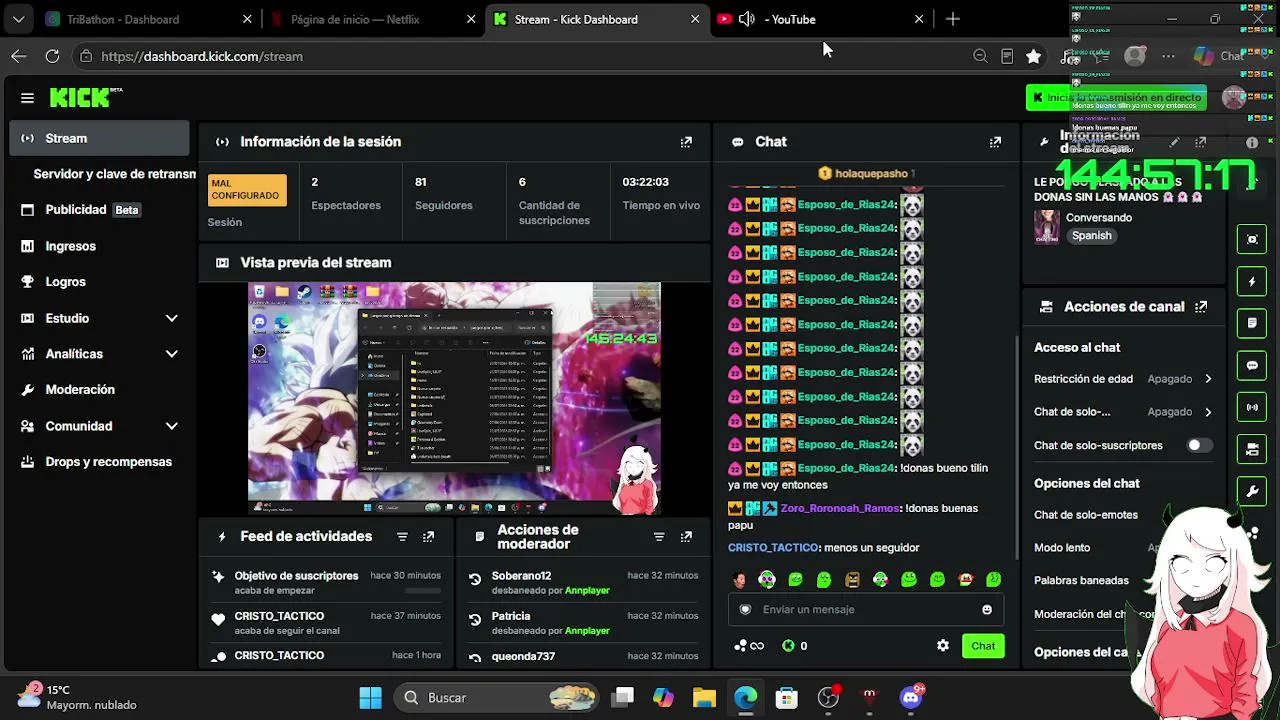
Task: Toggle Chat de solo-suscriptores switch
Action: tap(1199, 446)
